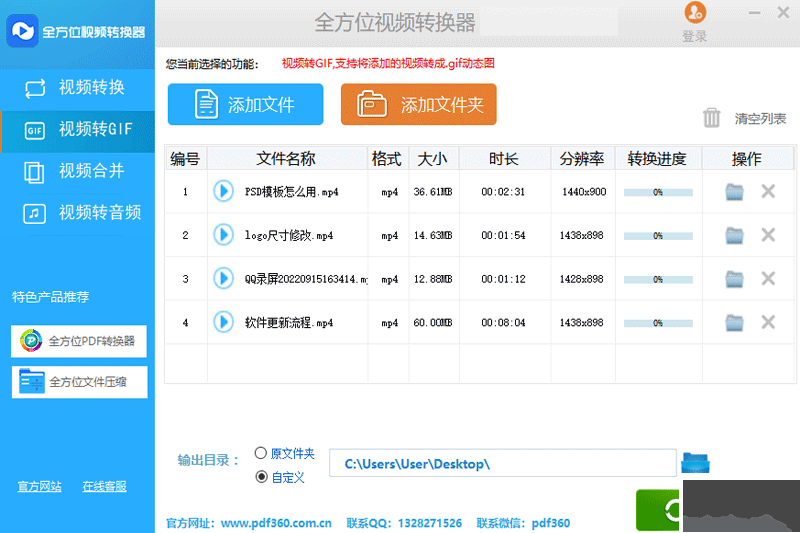Click the output directory path field
The height and width of the screenshot is (533, 800).
point(503,464)
